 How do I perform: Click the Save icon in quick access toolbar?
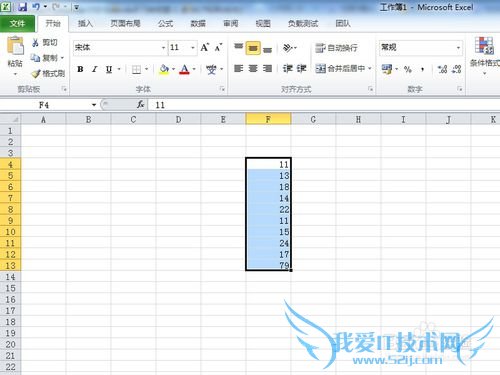[22, 6]
